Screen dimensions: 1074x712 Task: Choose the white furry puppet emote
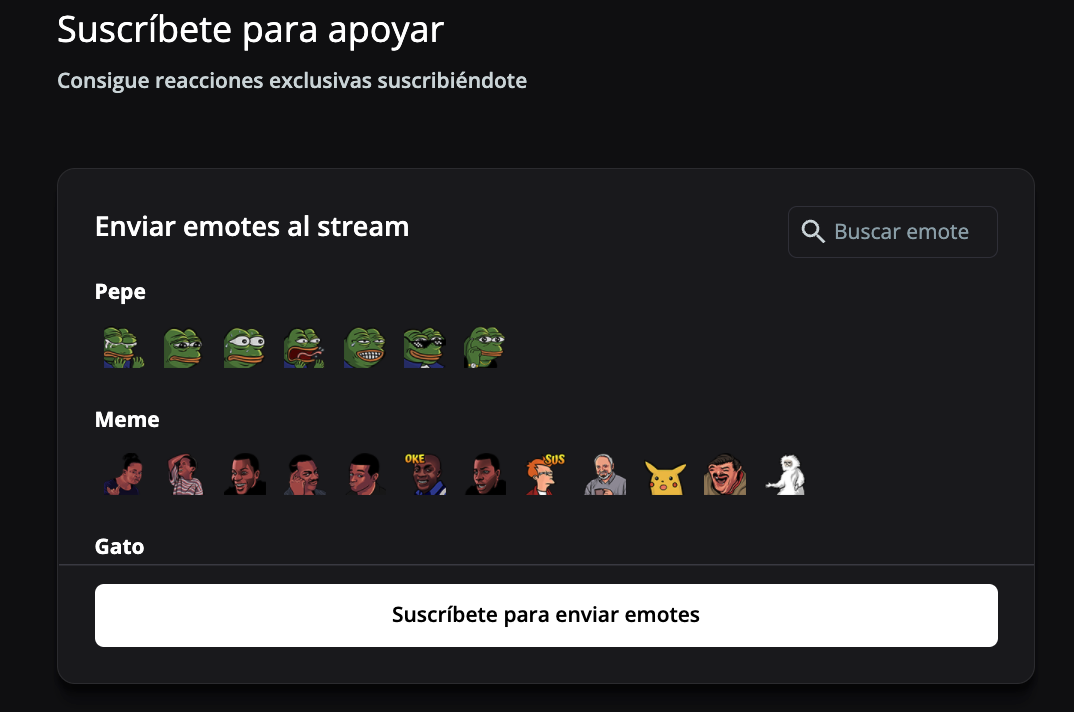pyautogui.click(x=786, y=474)
